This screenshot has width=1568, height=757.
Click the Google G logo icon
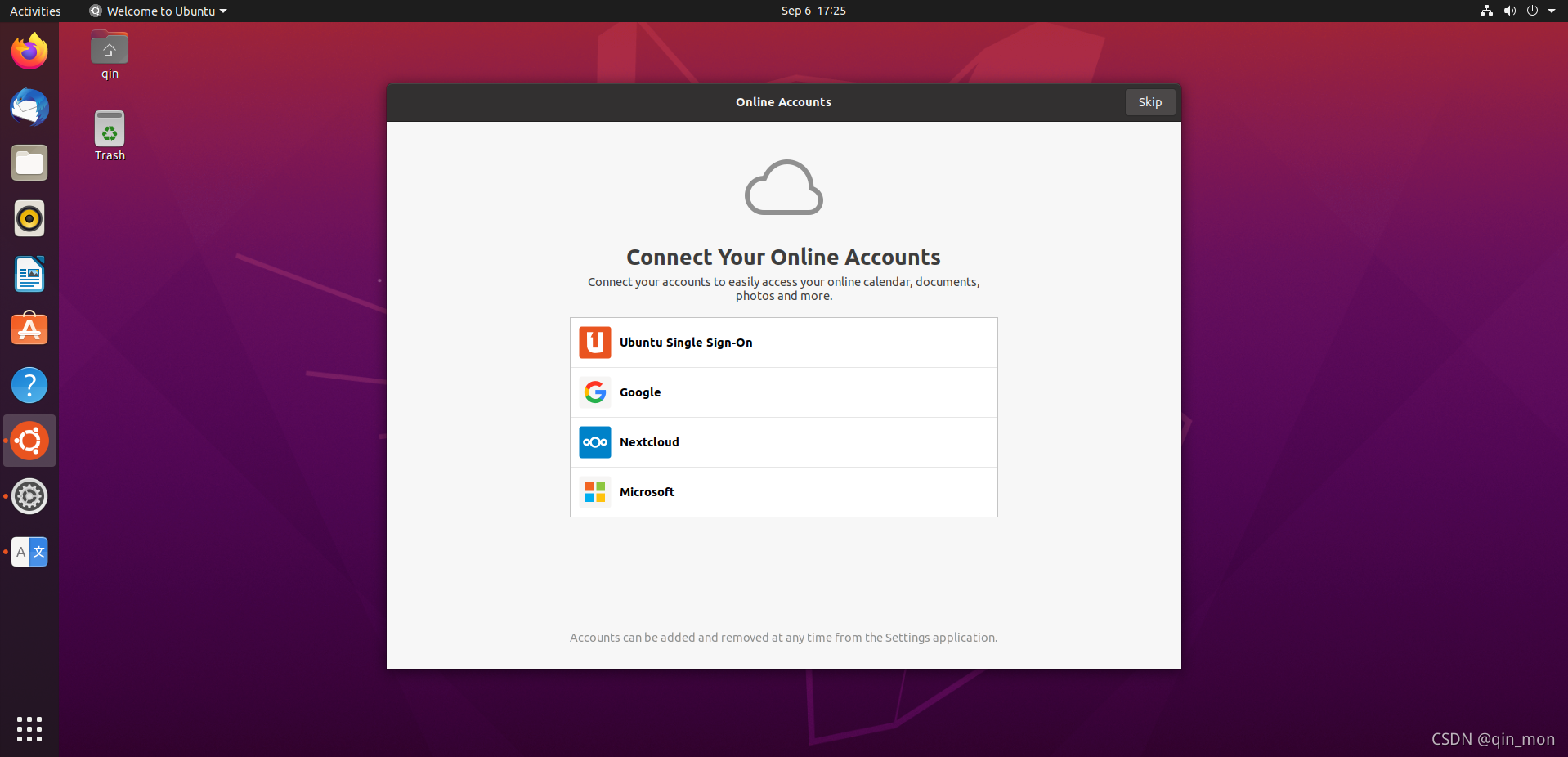(x=595, y=392)
